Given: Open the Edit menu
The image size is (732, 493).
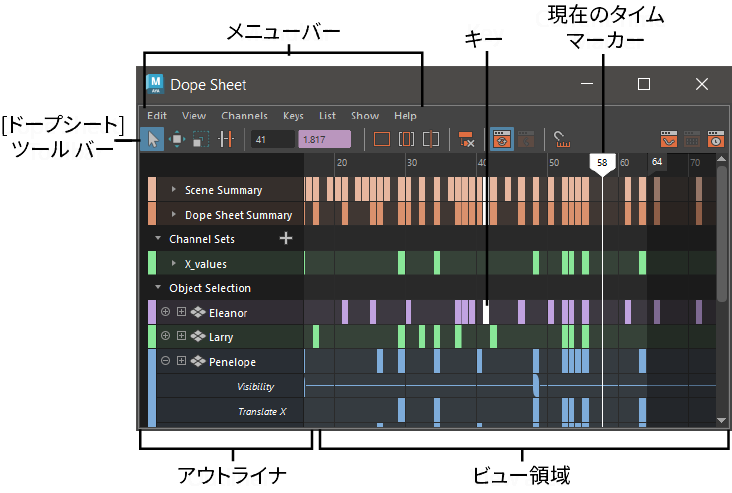Looking at the screenshot, I should coord(157,116).
